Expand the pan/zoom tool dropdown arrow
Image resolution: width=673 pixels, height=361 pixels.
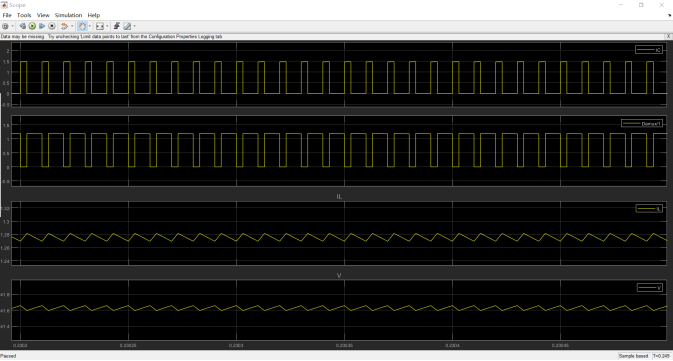(x=89, y=26)
